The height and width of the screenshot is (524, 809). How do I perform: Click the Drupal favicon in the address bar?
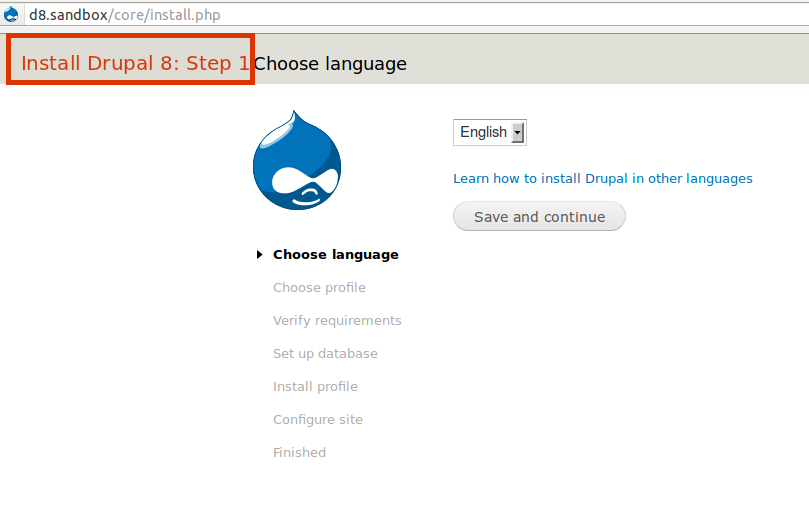pyautogui.click(x=11, y=14)
